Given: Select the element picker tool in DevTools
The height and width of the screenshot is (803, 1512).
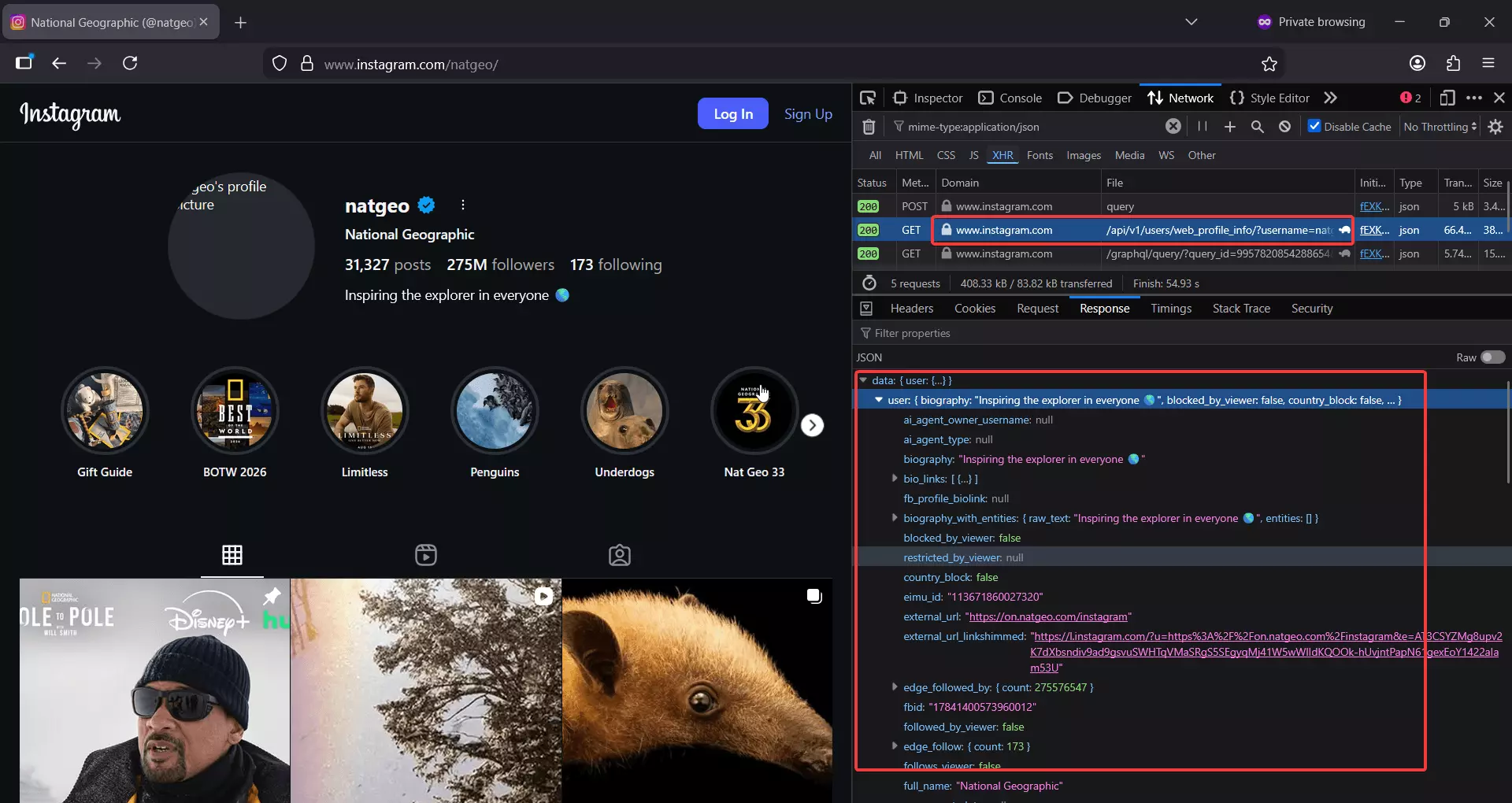Looking at the screenshot, I should (868, 98).
